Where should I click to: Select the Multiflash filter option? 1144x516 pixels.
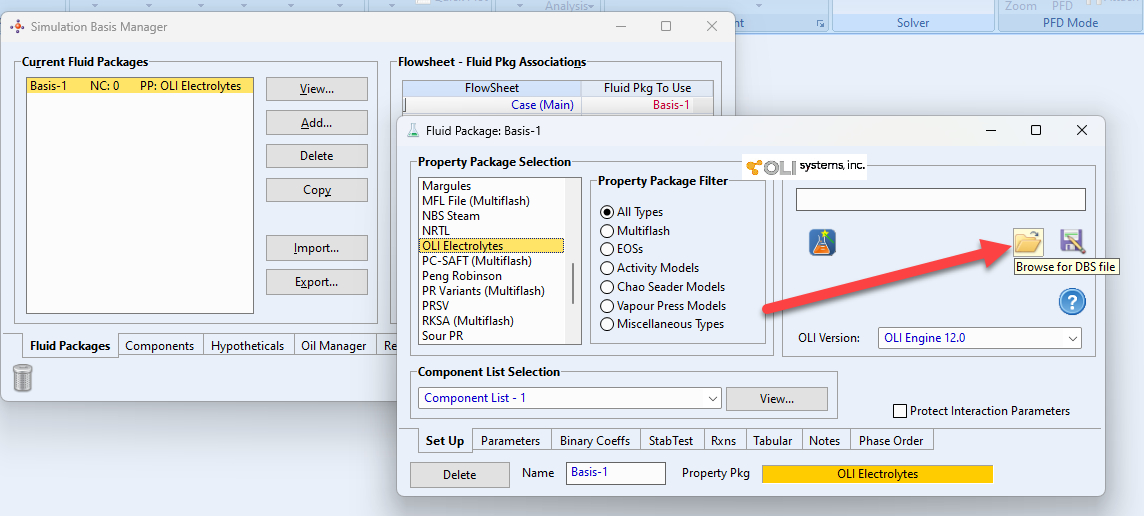pos(606,231)
